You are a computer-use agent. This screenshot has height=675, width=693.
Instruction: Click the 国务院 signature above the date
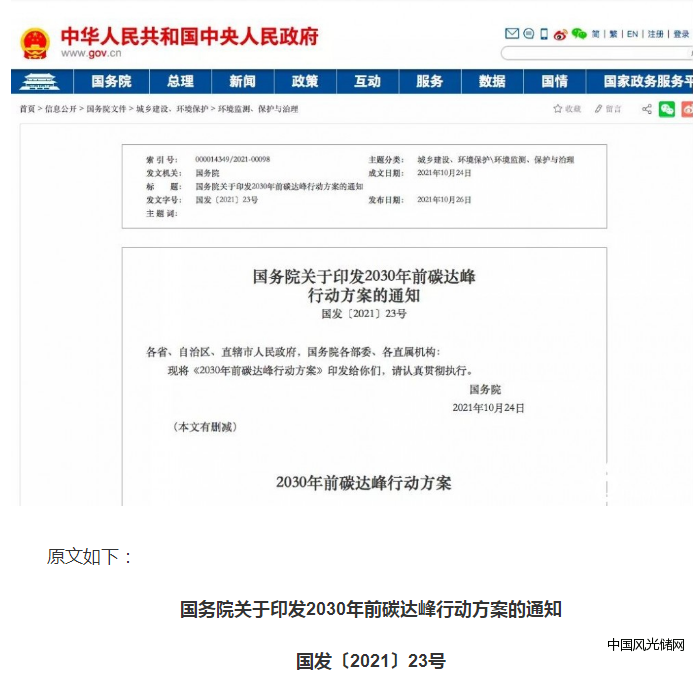click(485, 389)
